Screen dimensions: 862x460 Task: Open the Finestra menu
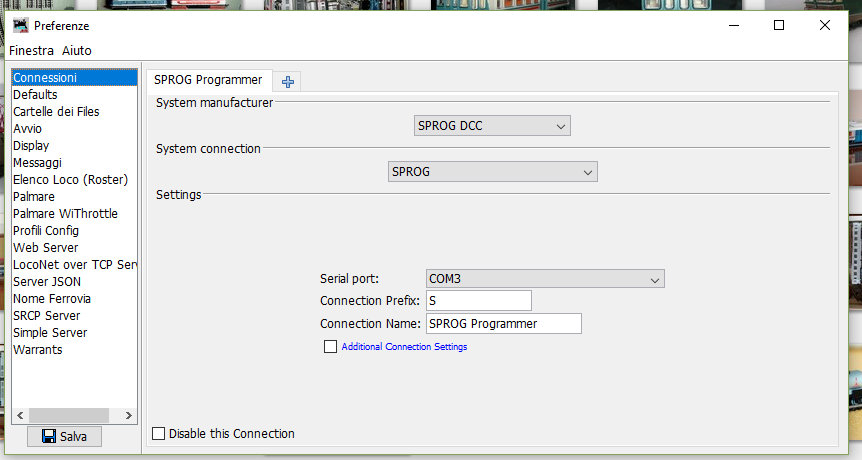[31, 50]
